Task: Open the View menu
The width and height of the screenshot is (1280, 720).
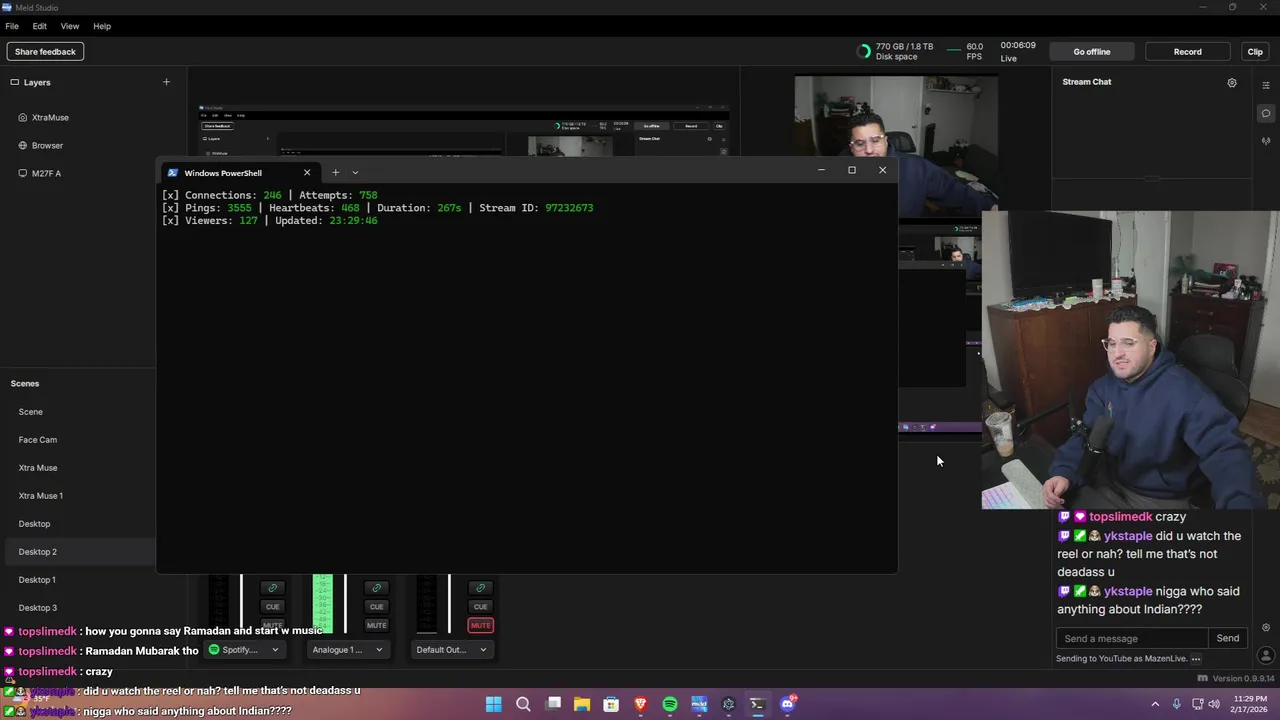Action: coord(70,26)
